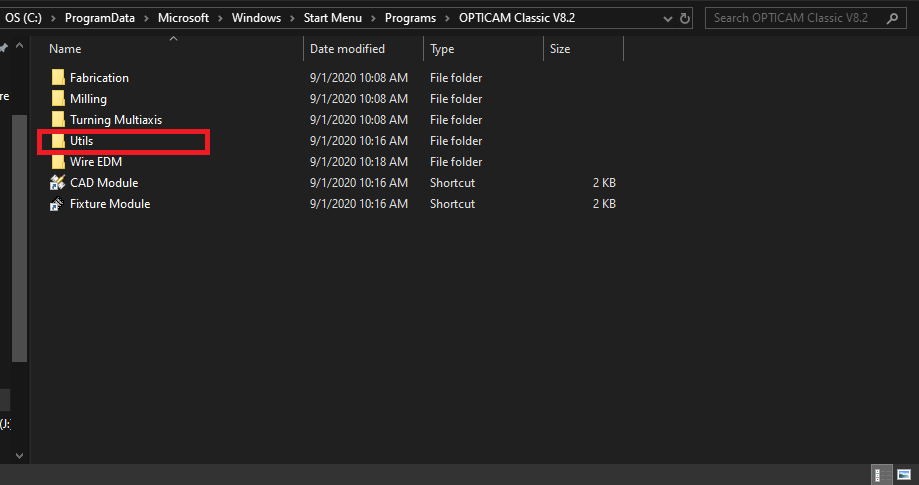Select the Wire EDM folder icon
The width and height of the screenshot is (919, 485).
(x=58, y=162)
